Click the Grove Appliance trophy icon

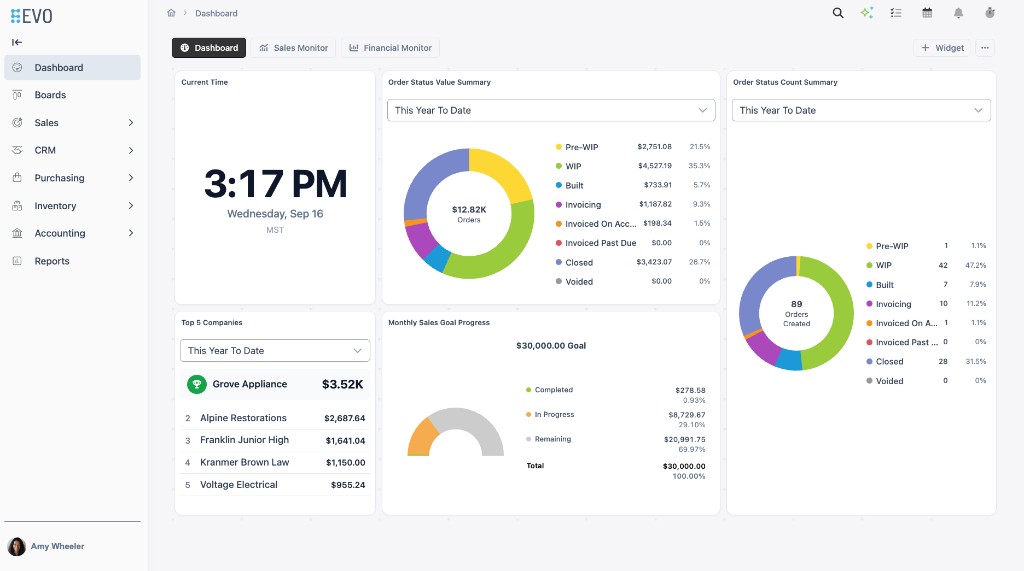pos(197,384)
